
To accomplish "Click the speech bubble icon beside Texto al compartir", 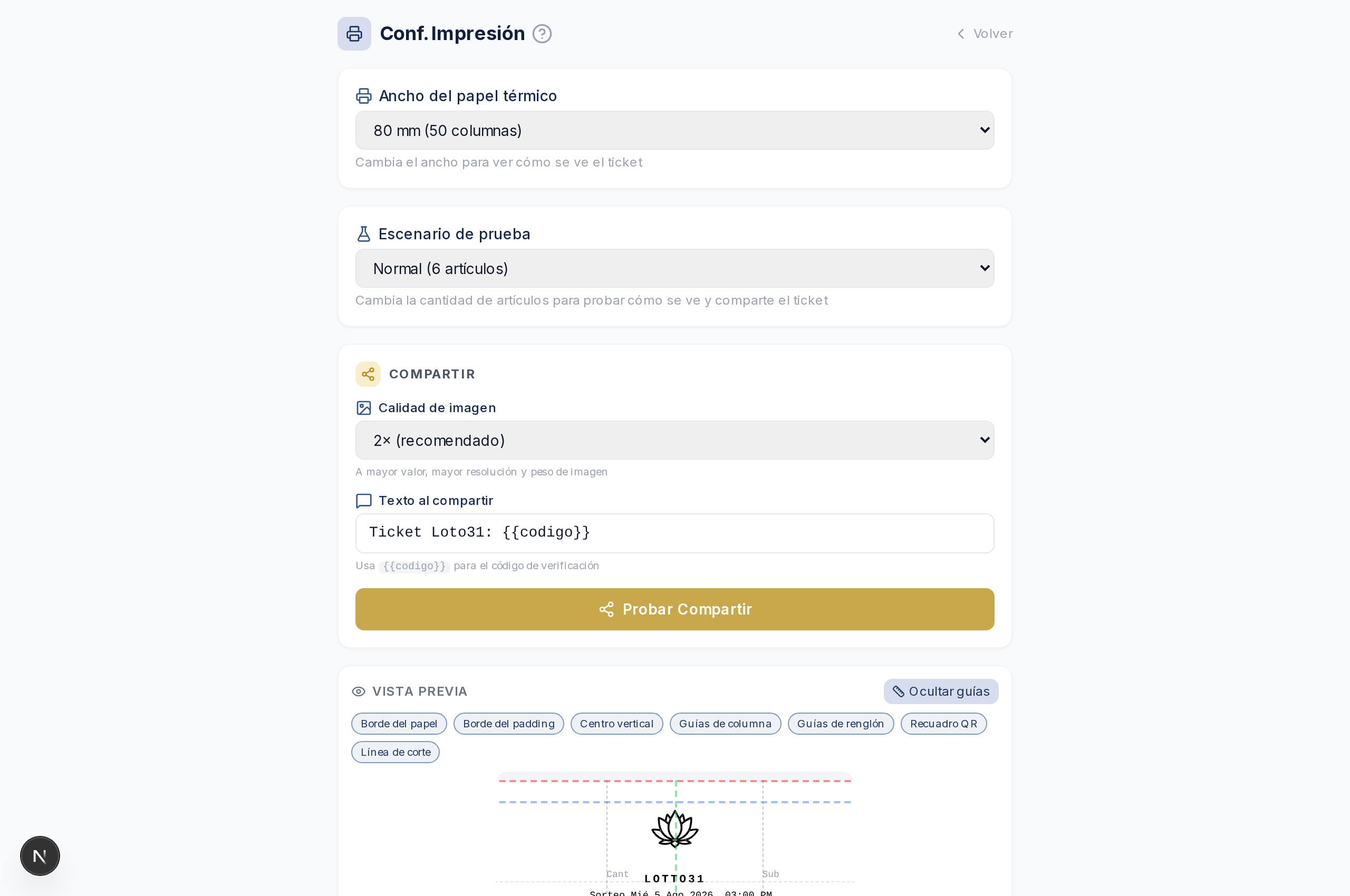I will point(364,501).
